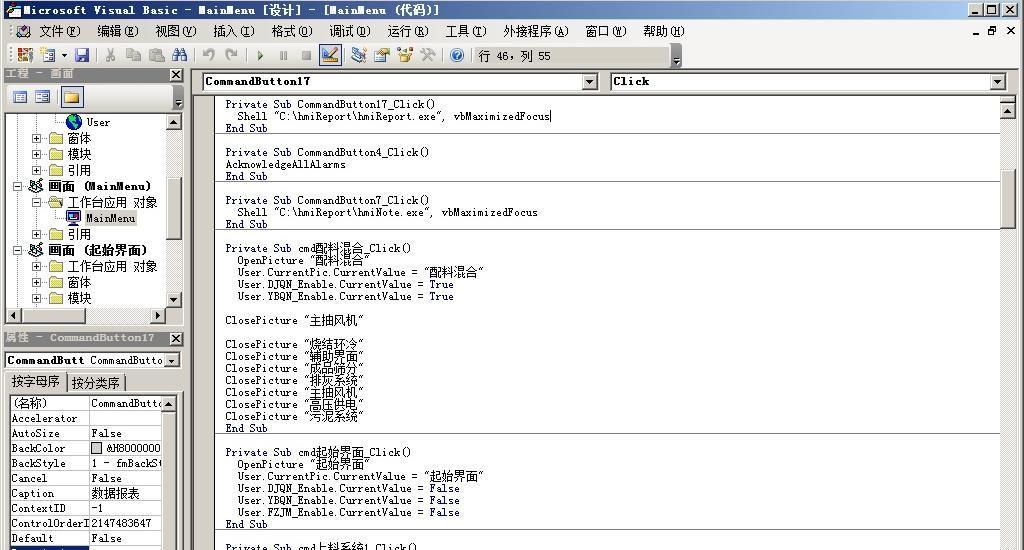1024x550 pixels.
Task: Click the Design Mode toolbar icon
Action: (x=330, y=56)
